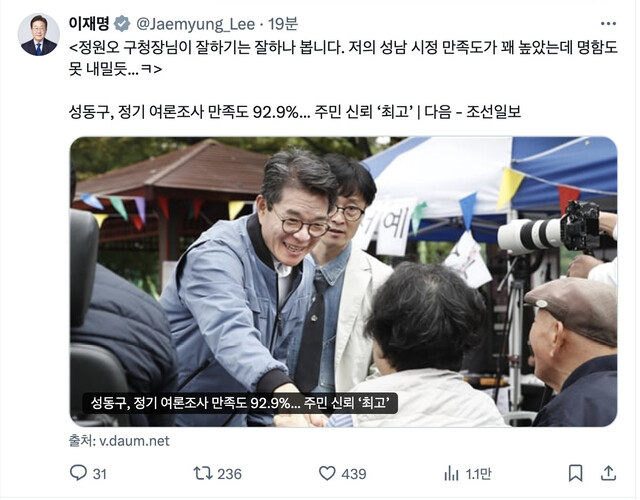Open the share upload icon
Viewport: 640px width, 500px height.
click(x=608, y=473)
